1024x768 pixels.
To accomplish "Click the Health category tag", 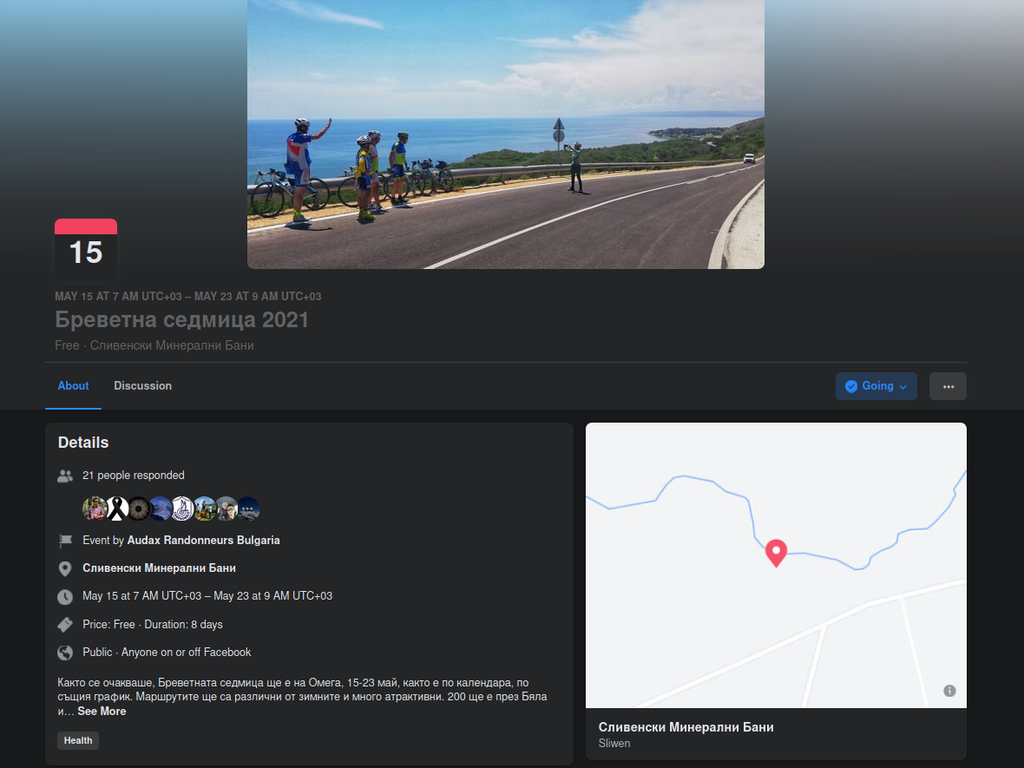I will (x=78, y=741).
